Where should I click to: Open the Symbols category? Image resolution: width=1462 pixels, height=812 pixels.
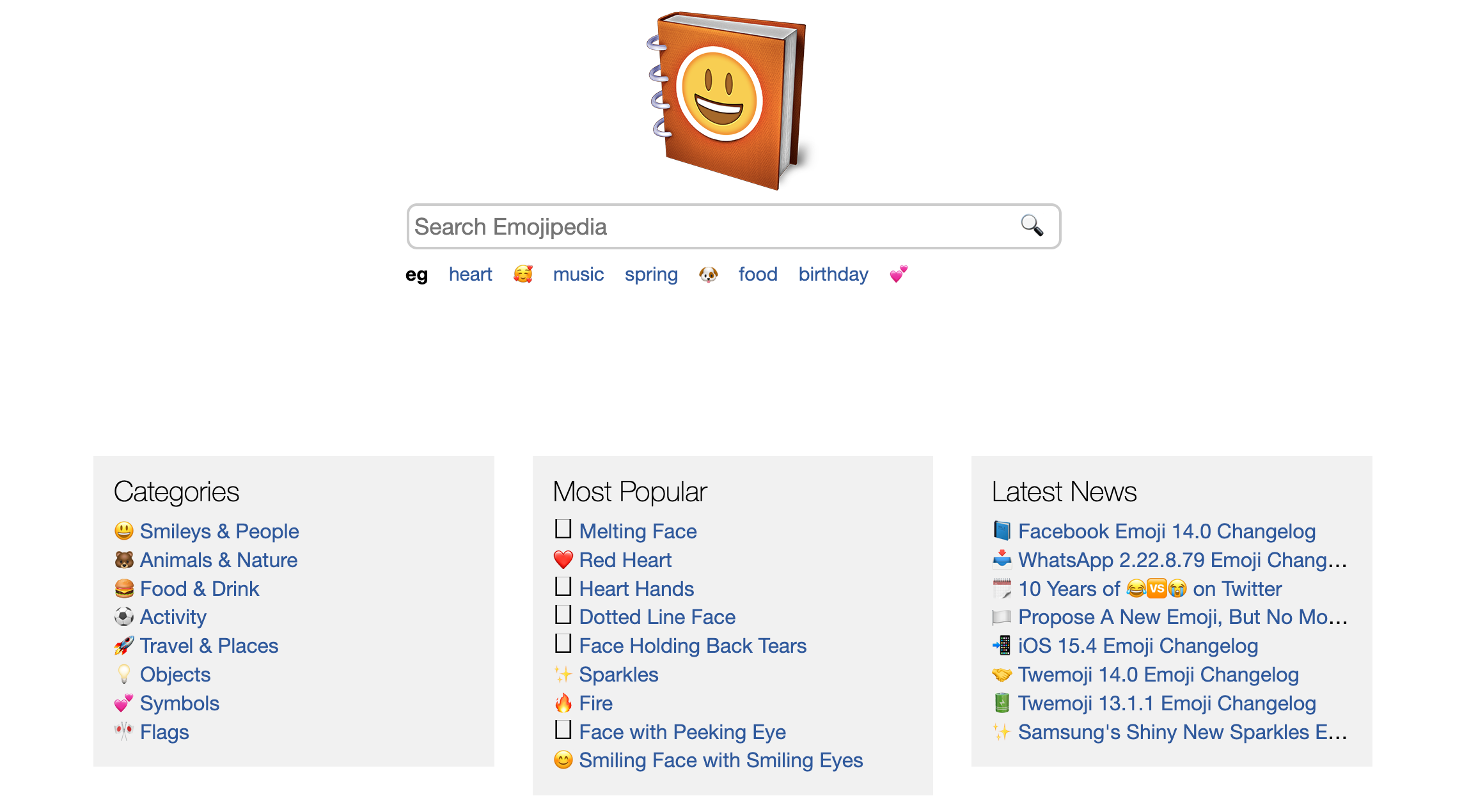click(180, 703)
